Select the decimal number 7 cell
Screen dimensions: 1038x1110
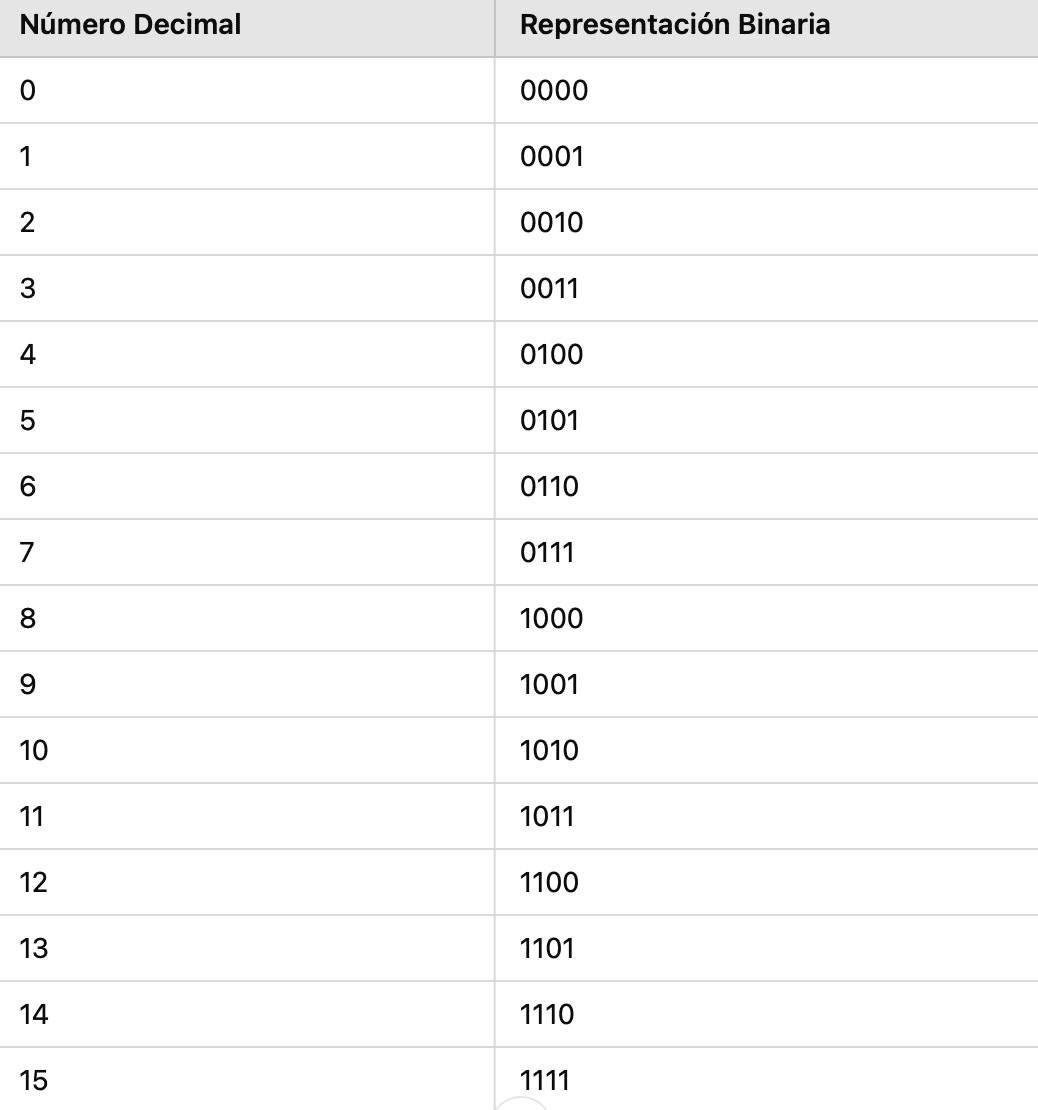28,553
